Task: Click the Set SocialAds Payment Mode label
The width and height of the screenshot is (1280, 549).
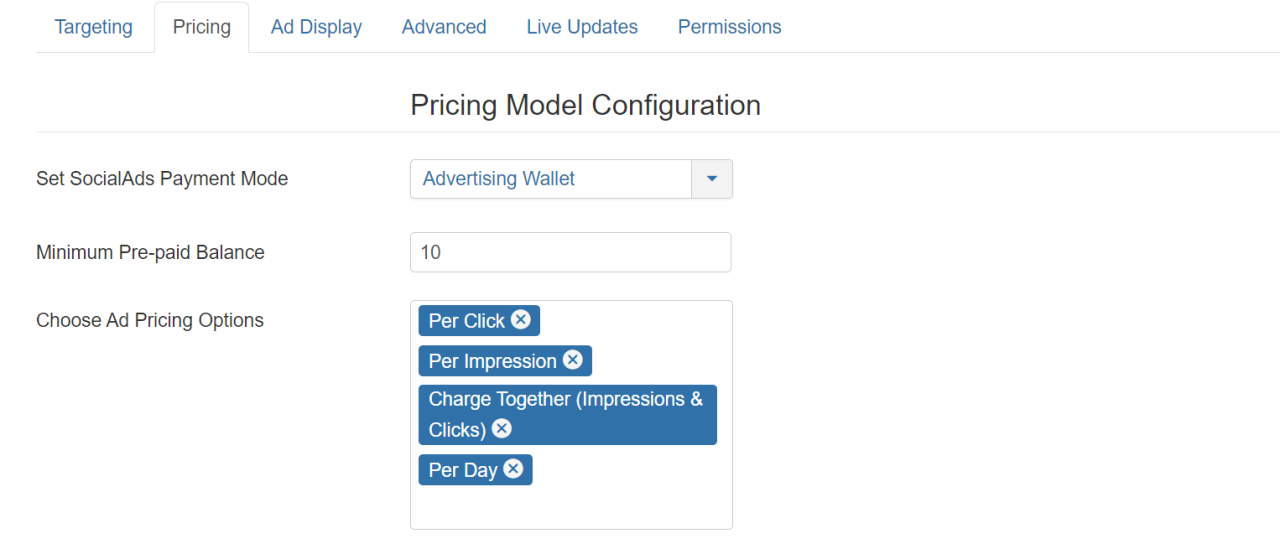Action: pos(162,179)
